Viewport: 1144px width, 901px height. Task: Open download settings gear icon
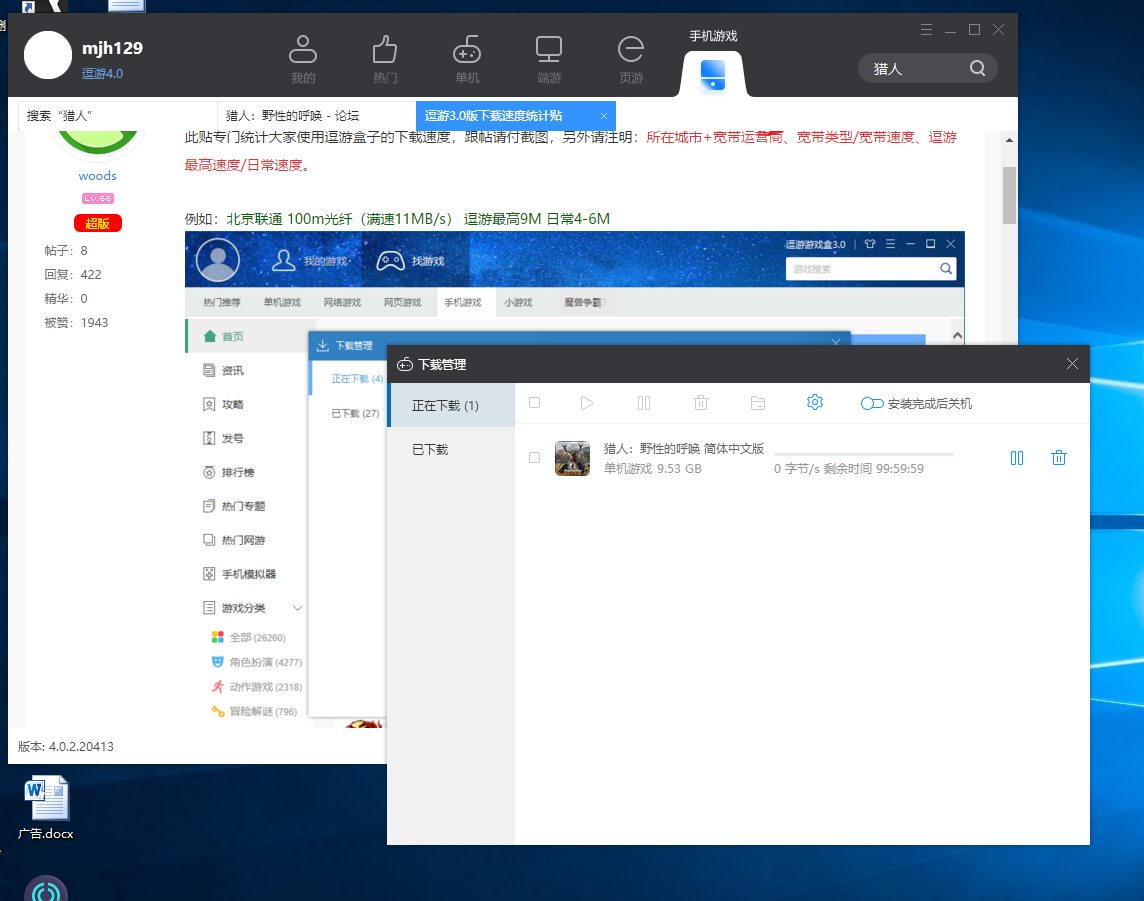[815, 402]
